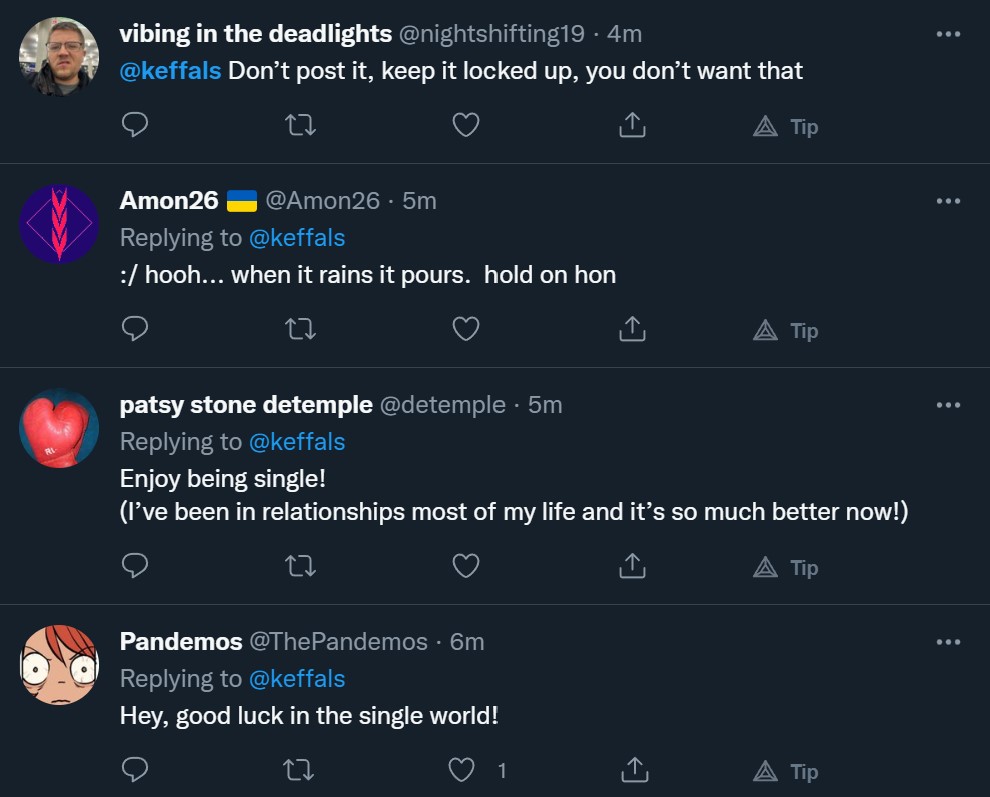
Task: Tip patsy stone detemple
Action: tap(786, 567)
